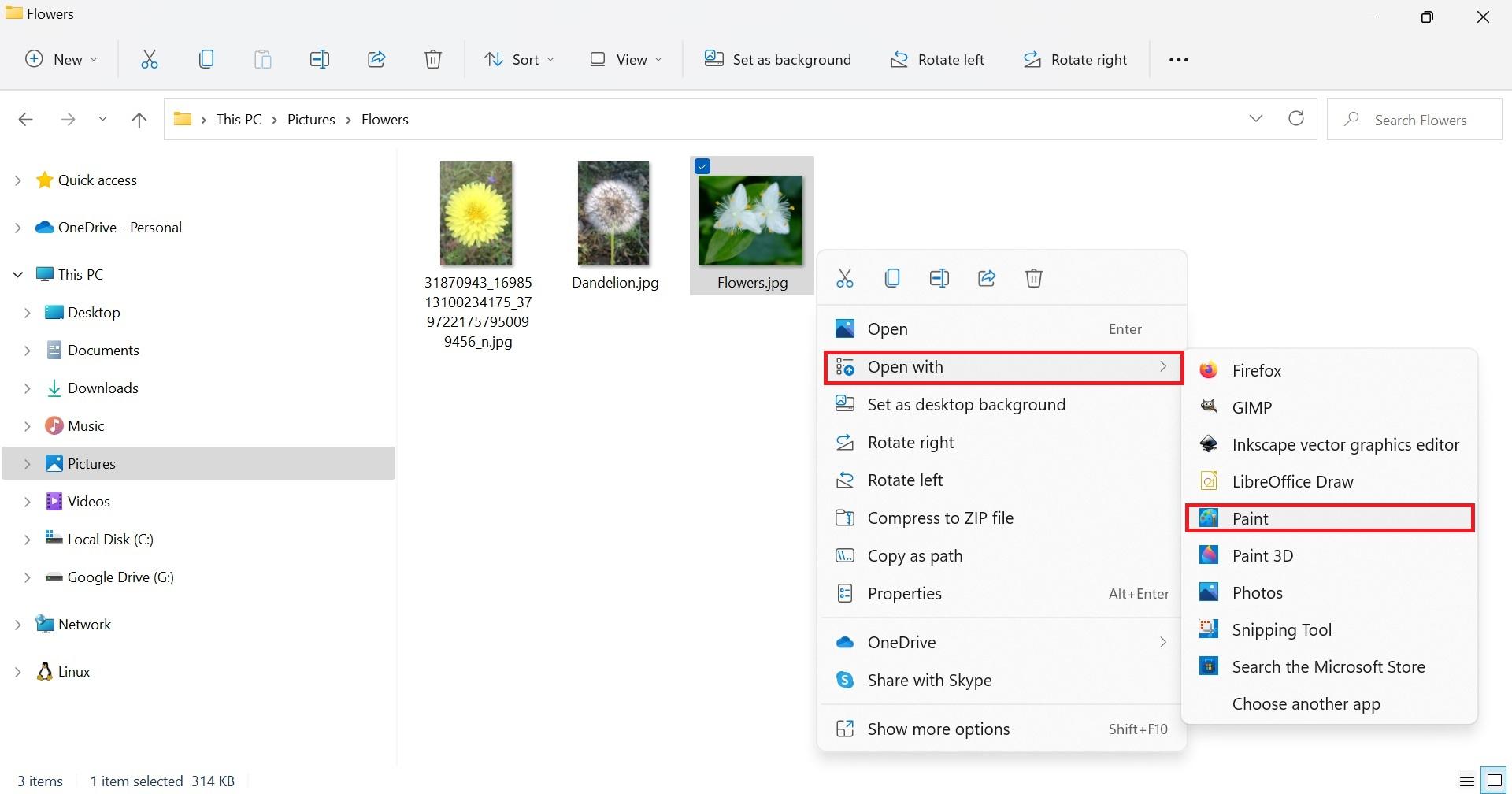Click Share with Skype
The height and width of the screenshot is (794, 1512).
pyautogui.click(x=1002, y=681)
